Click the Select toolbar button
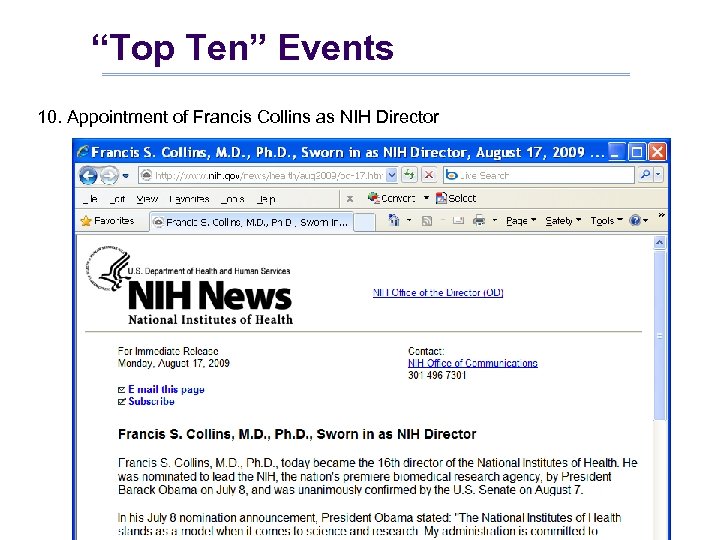720x540 pixels. point(456,198)
